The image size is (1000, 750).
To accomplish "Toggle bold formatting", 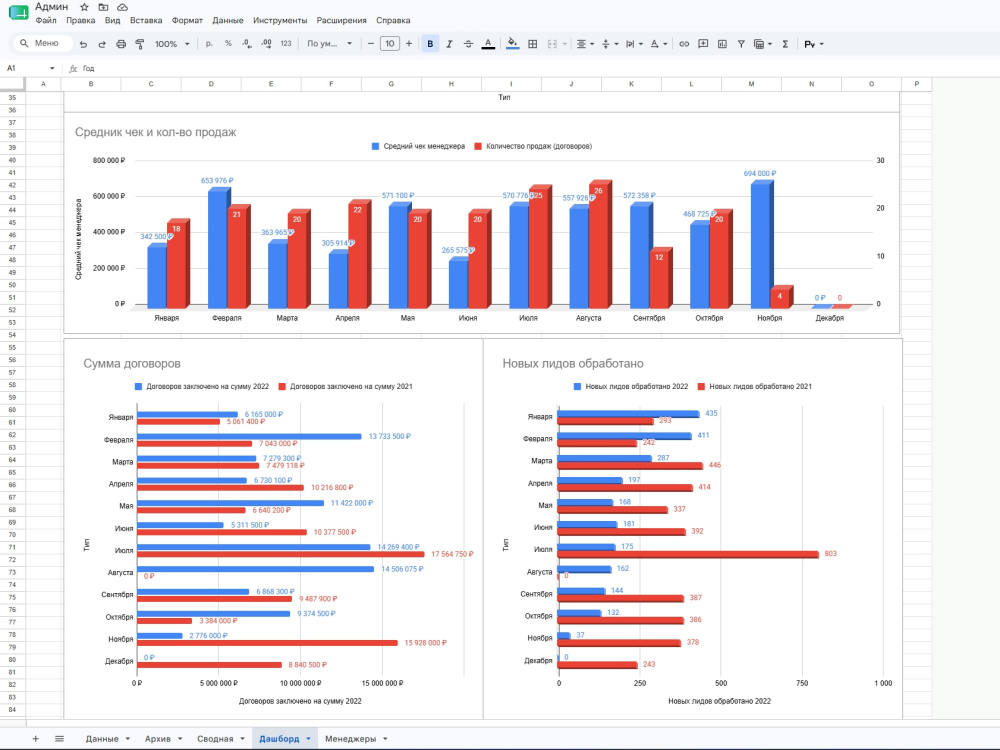I will [430, 44].
